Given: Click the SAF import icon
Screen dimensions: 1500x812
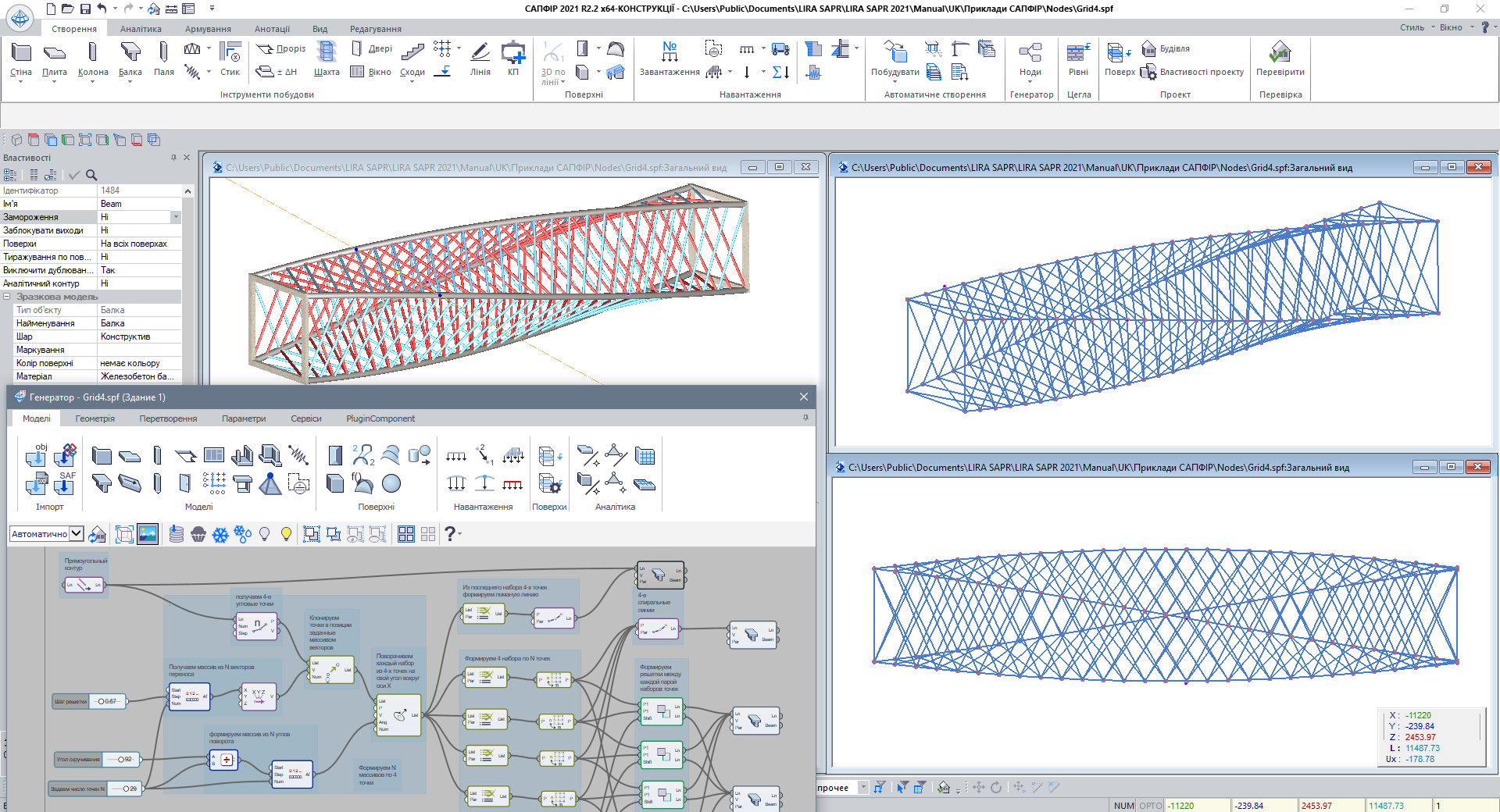Looking at the screenshot, I should [x=65, y=483].
